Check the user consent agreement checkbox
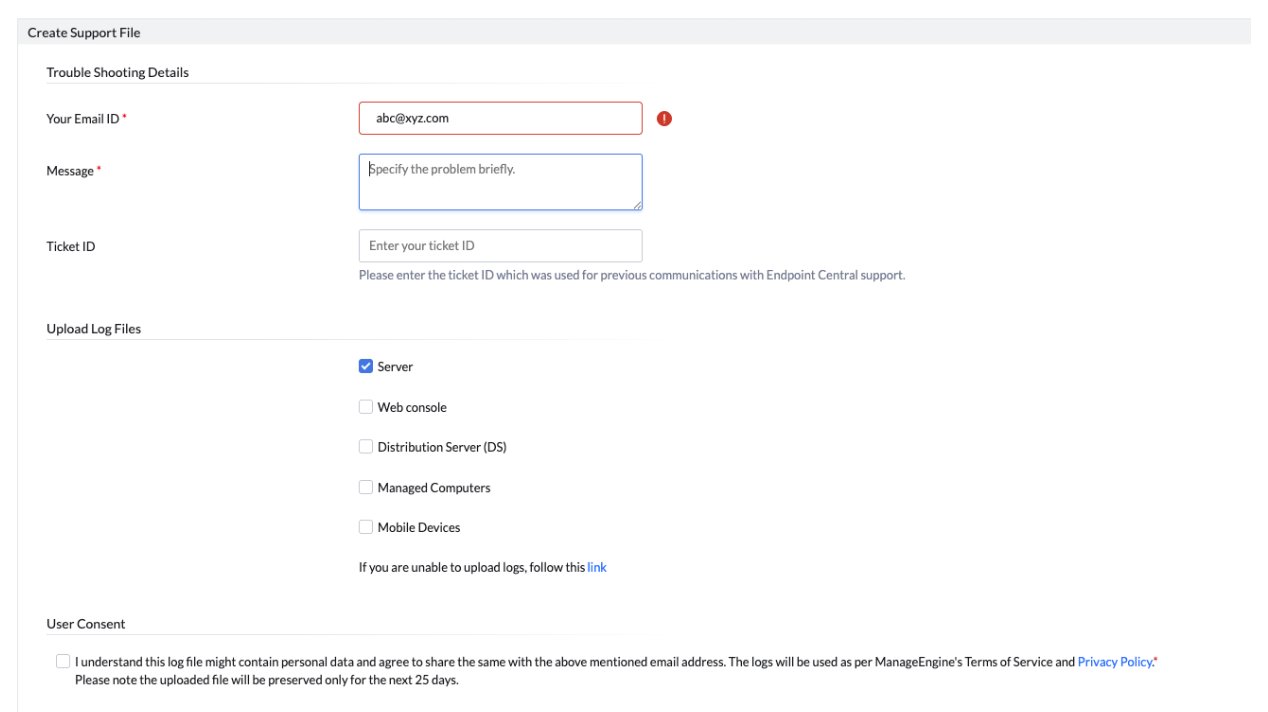Viewport: 1268px width, 712px height. point(63,661)
